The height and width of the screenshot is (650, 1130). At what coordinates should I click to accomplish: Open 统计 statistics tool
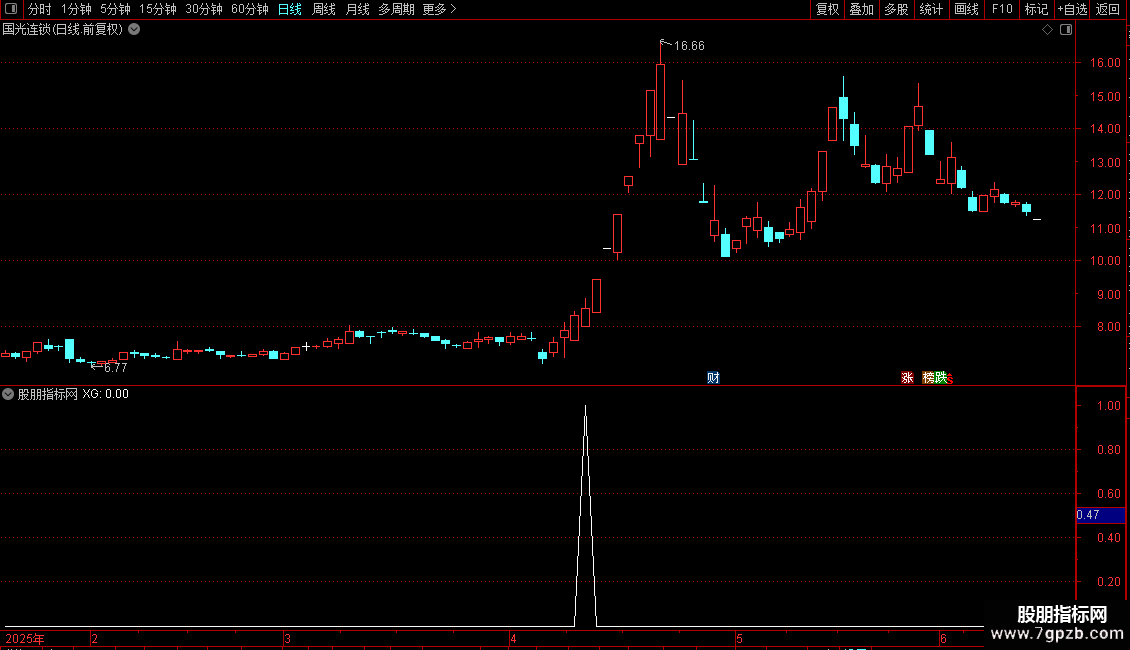[931, 9]
